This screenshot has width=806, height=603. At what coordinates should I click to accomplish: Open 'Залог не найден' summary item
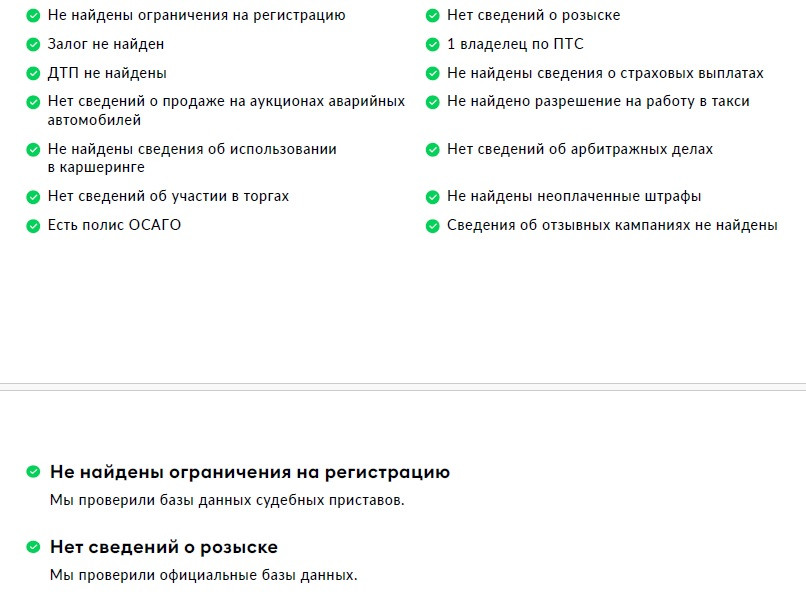click(105, 45)
